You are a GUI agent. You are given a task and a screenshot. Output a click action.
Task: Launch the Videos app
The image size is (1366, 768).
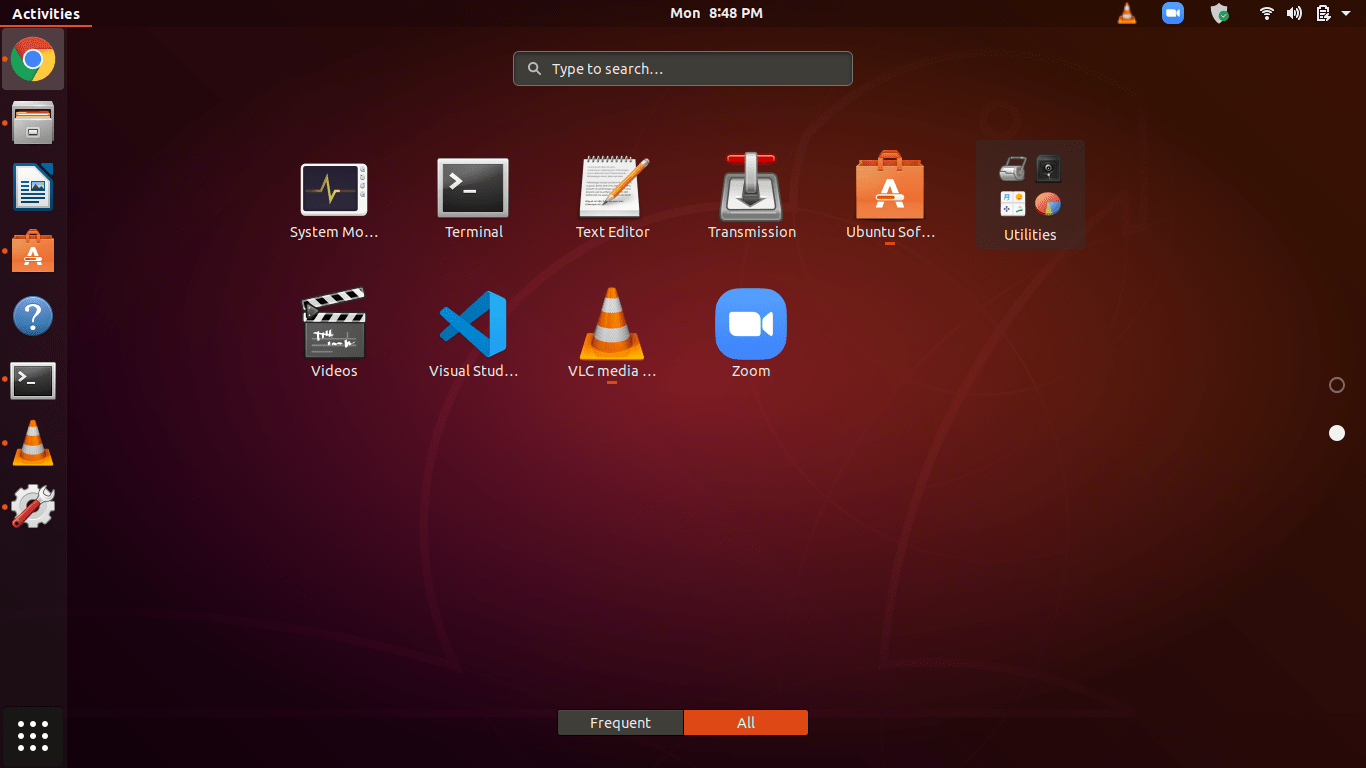334,335
